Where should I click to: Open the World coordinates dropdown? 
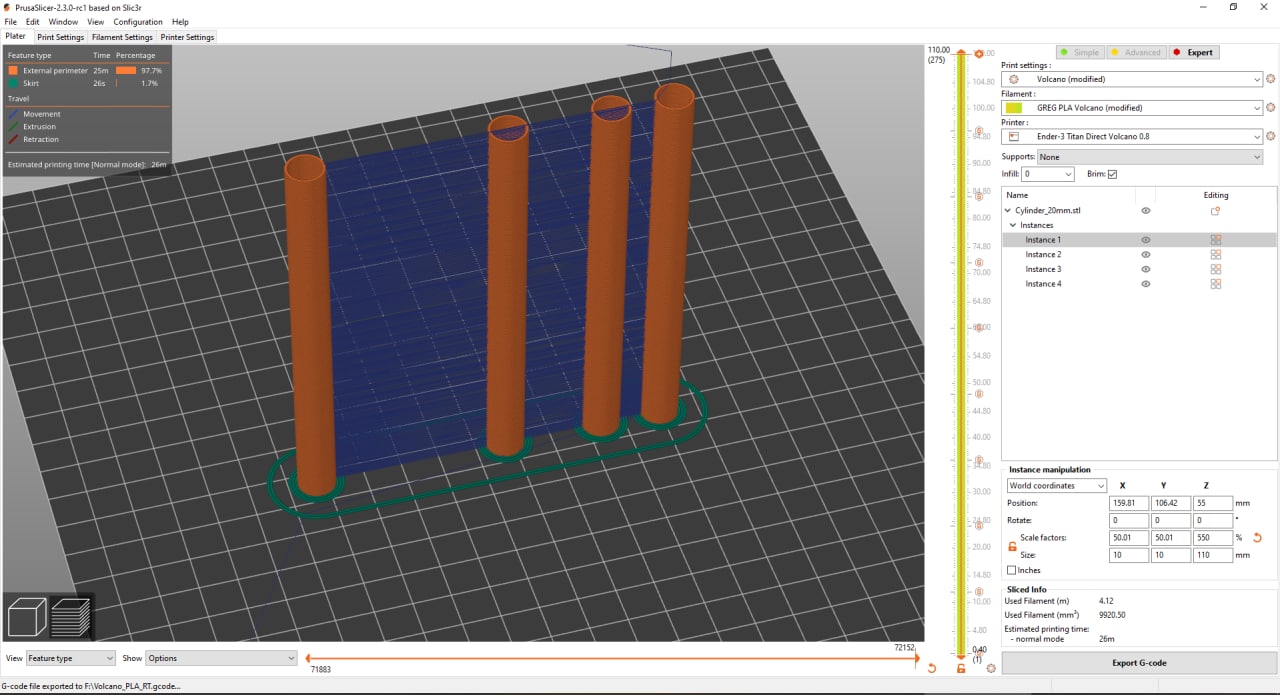tap(1056, 486)
